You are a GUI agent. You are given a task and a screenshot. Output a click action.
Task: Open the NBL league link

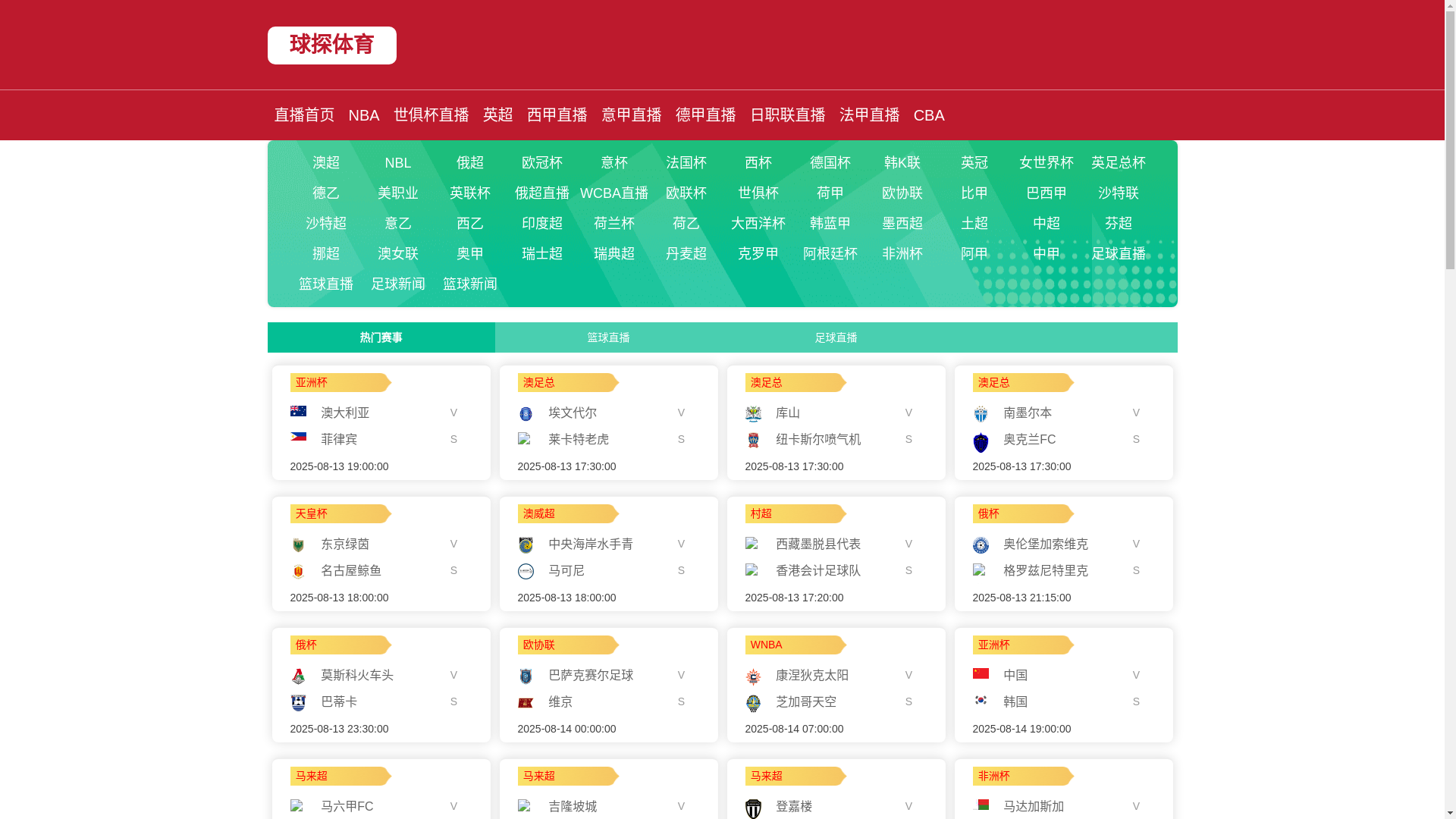coord(398,163)
